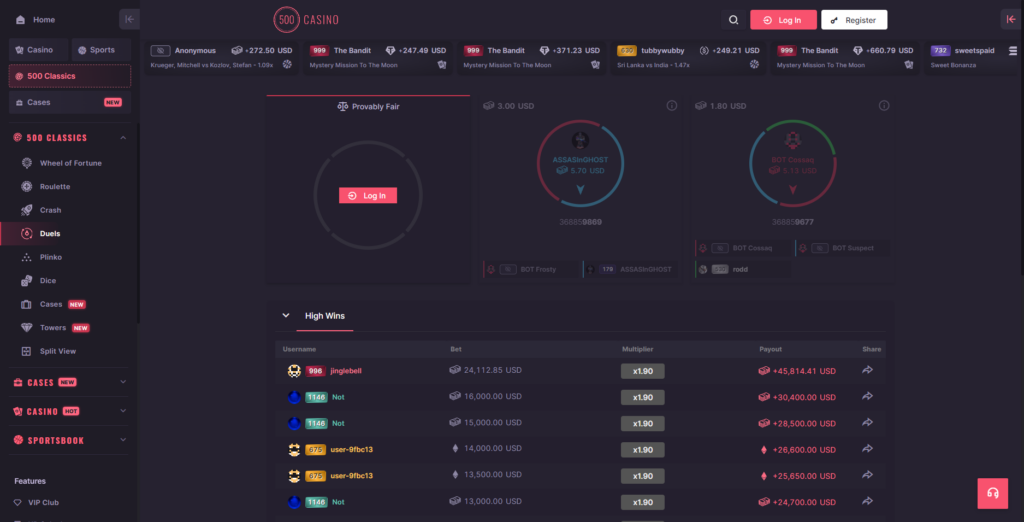Switch to Split View
1024x522 pixels.
coord(58,351)
